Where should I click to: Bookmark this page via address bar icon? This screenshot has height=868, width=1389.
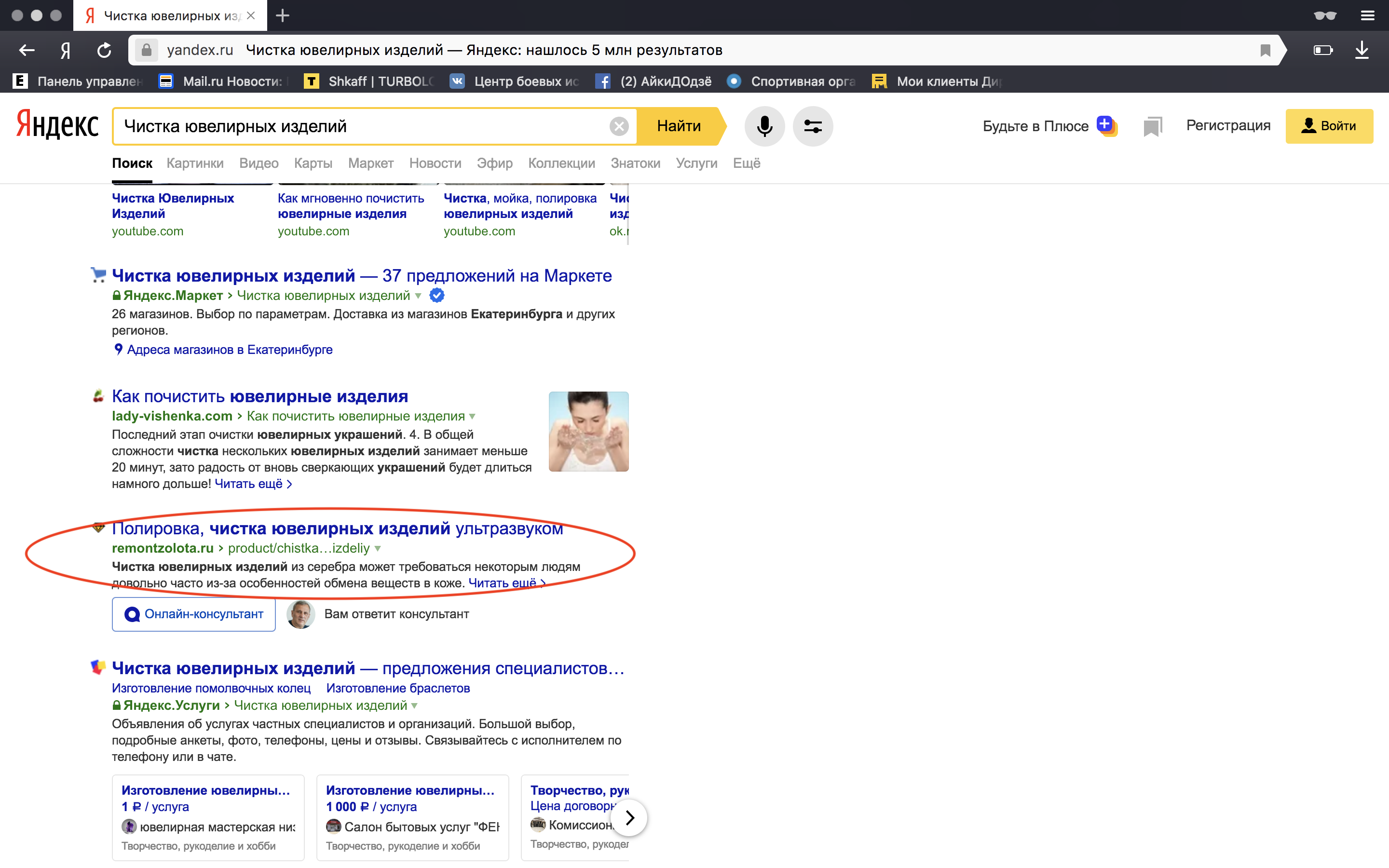pyautogui.click(x=1265, y=51)
